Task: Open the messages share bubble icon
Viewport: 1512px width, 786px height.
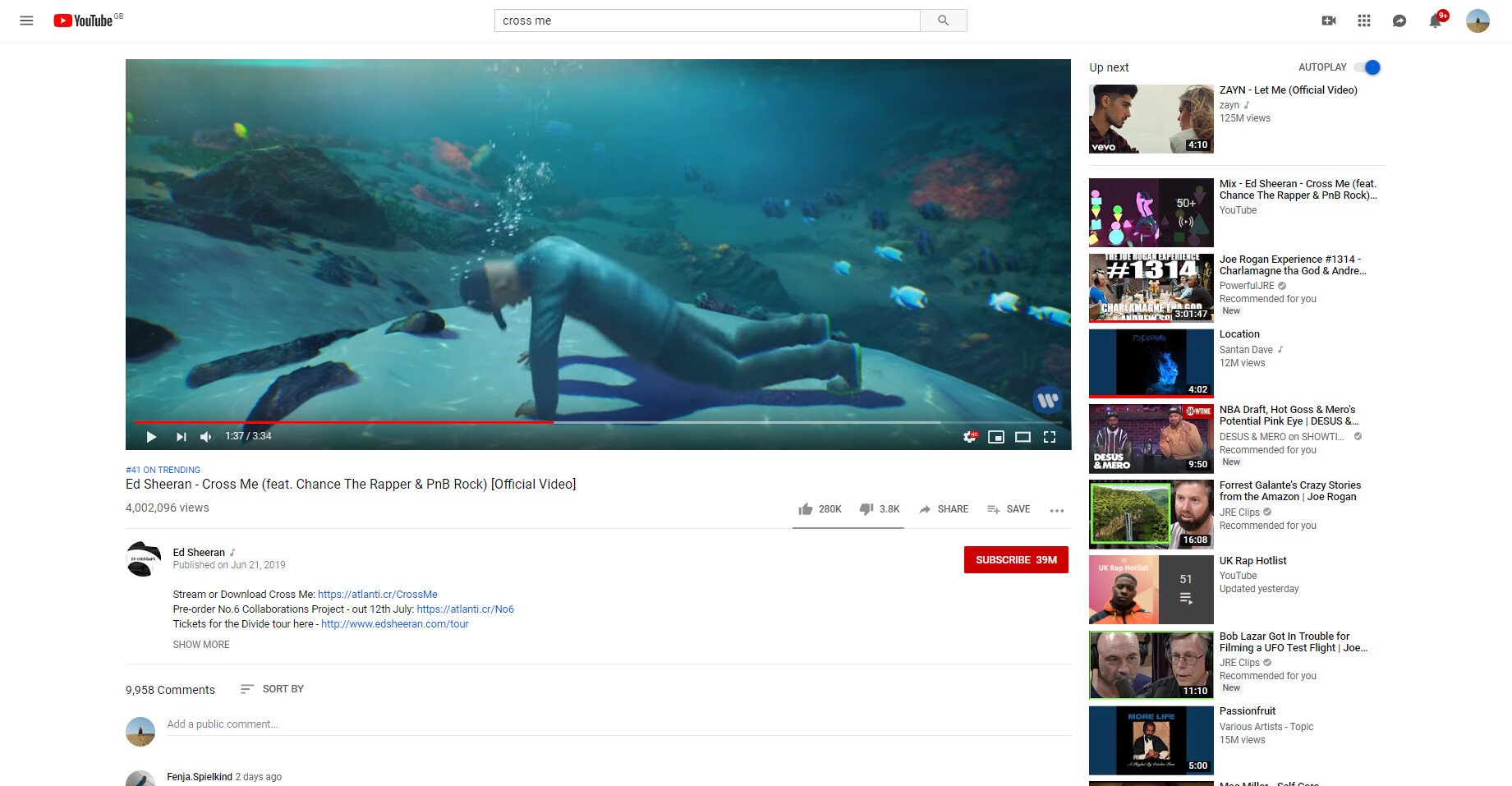Action: pos(1399,21)
